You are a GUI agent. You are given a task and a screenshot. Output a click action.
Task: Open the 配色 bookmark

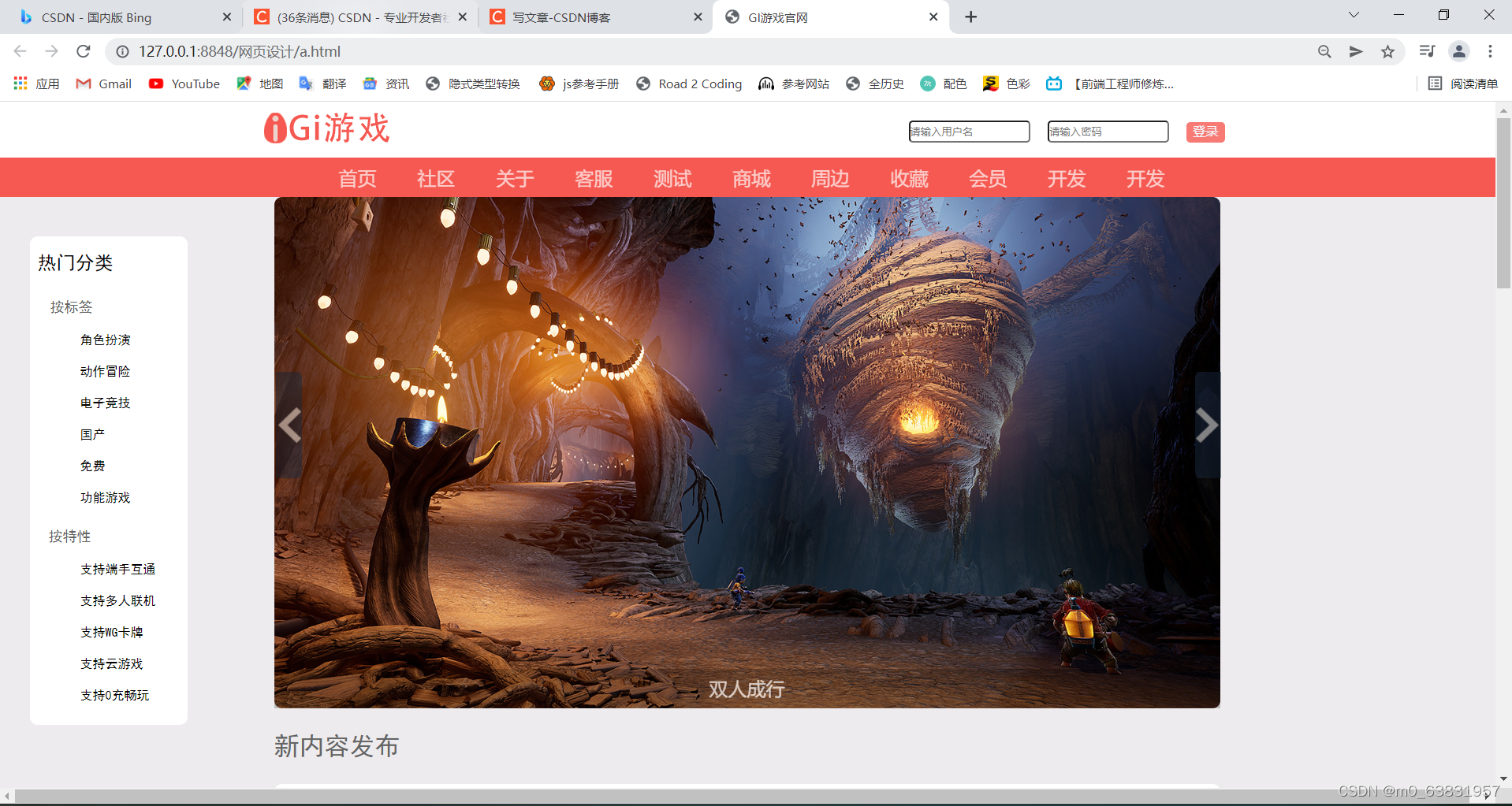point(944,84)
